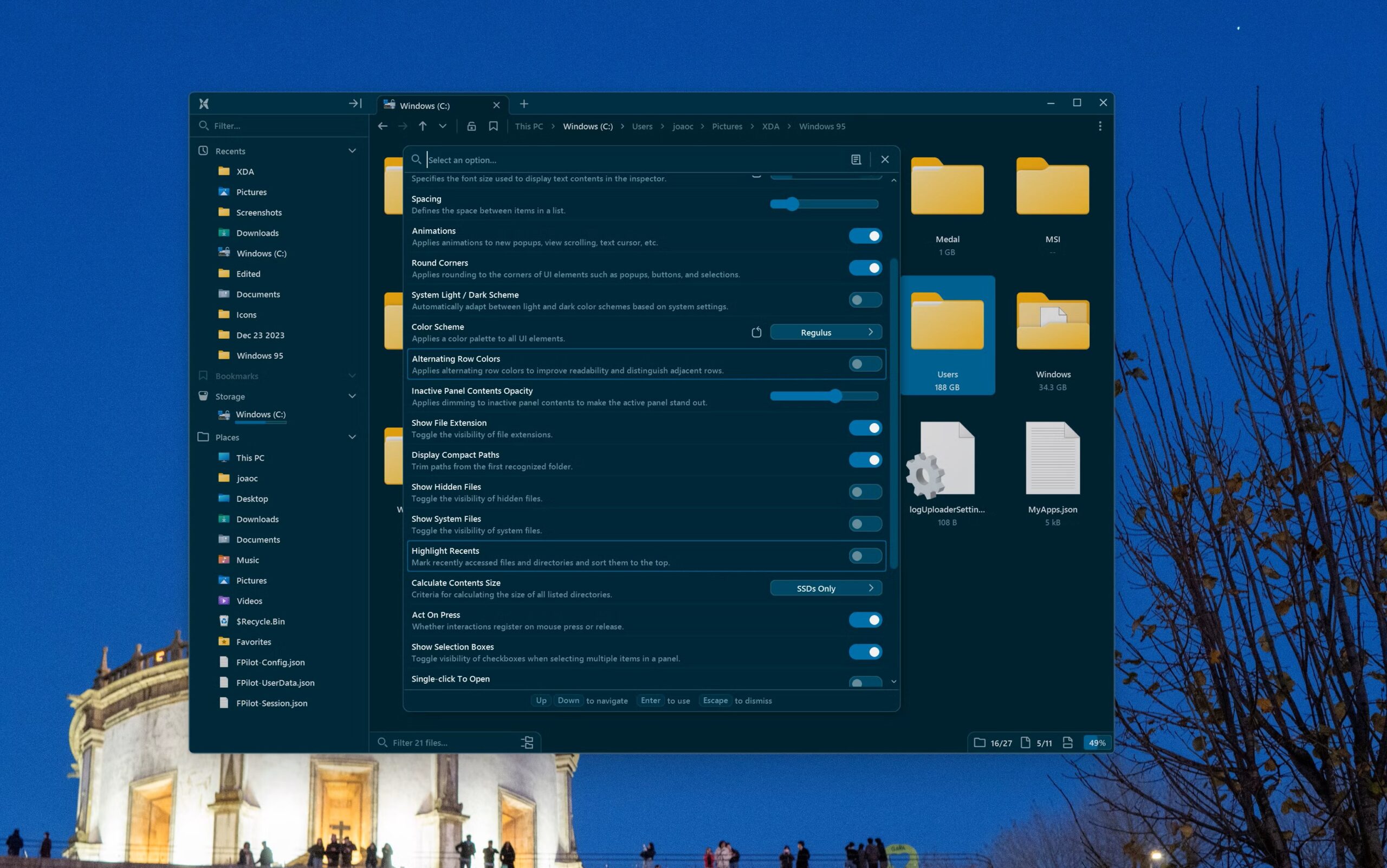Disable the Animations toggle
The height and width of the screenshot is (868, 1387).
(x=865, y=236)
